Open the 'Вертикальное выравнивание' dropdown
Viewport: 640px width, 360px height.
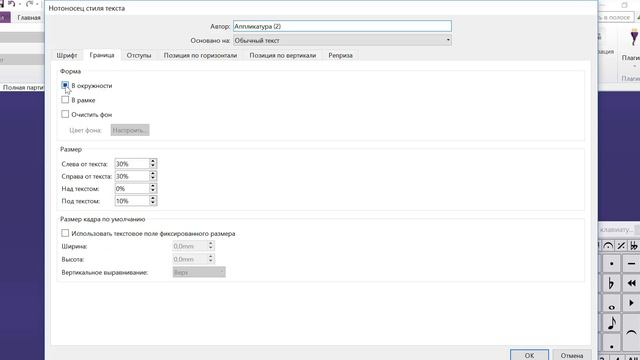199,272
